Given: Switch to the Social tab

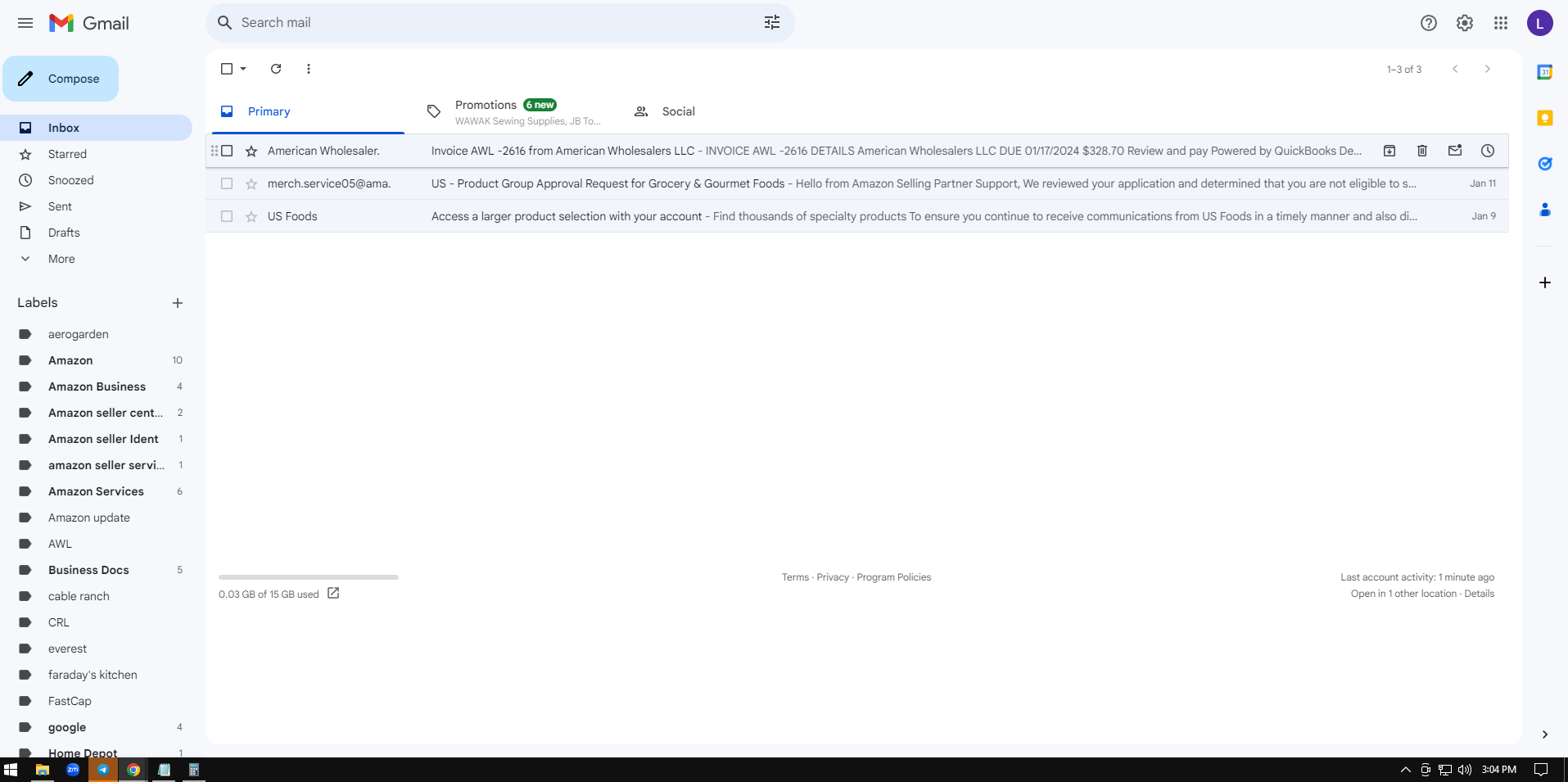Looking at the screenshot, I should click(x=721, y=111).
